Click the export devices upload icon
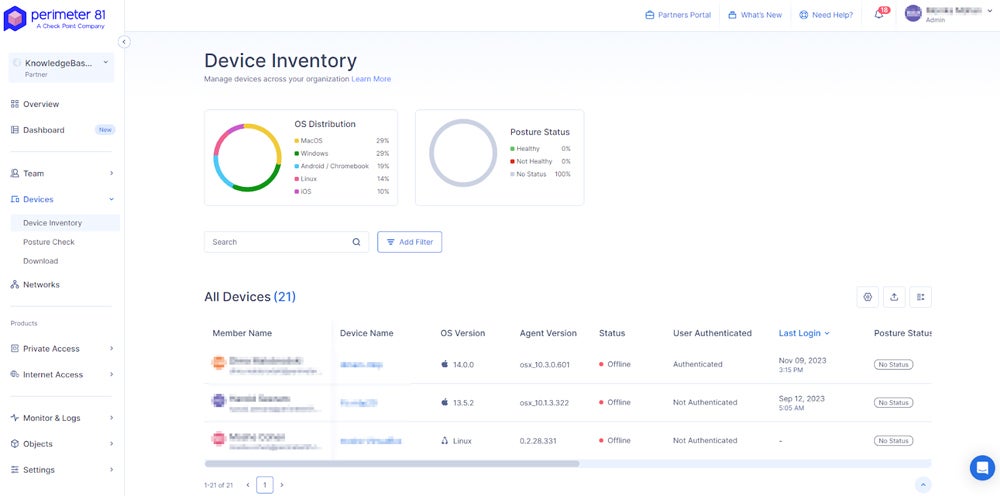This screenshot has height=496, width=1000. 894,297
